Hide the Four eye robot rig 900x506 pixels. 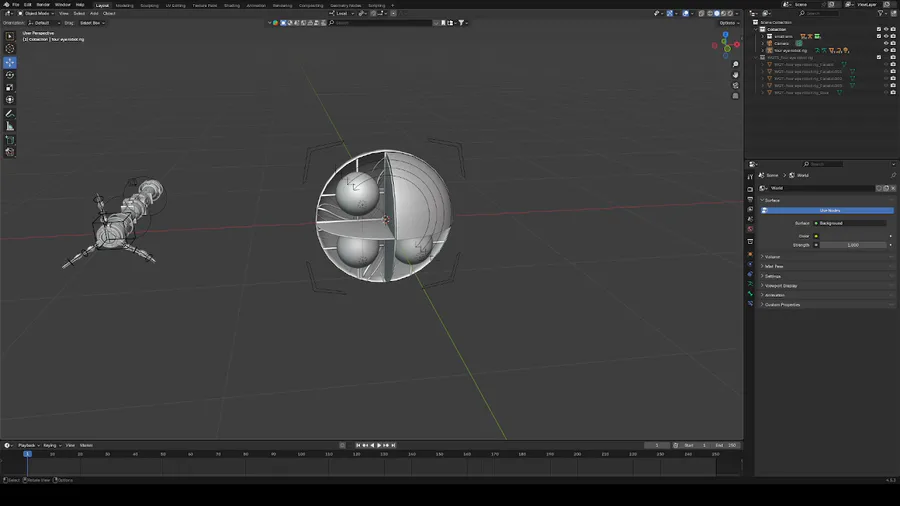[886, 50]
